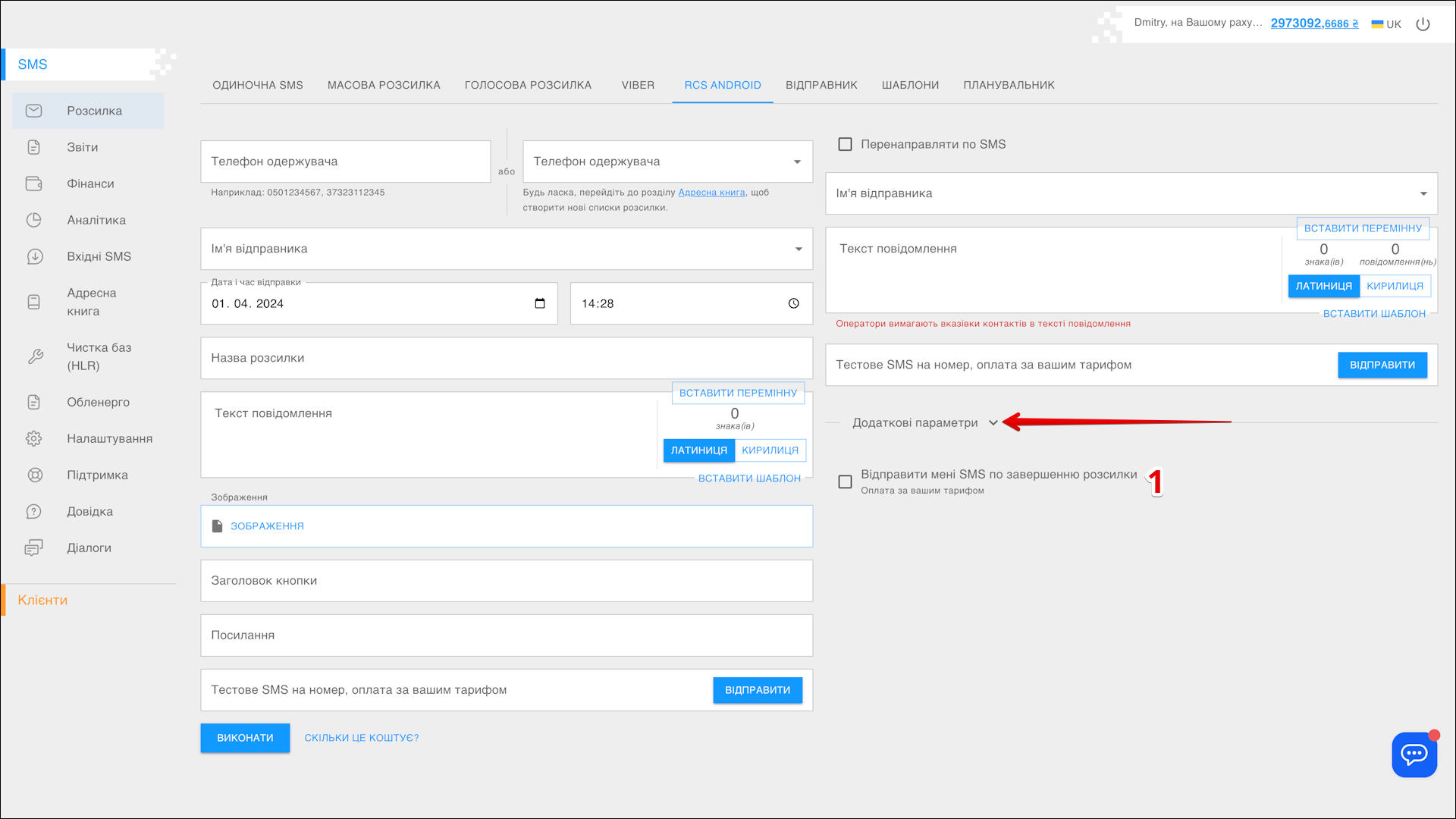Click the Налаштування gear icon
1456x819 pixels.
(34, 438)
